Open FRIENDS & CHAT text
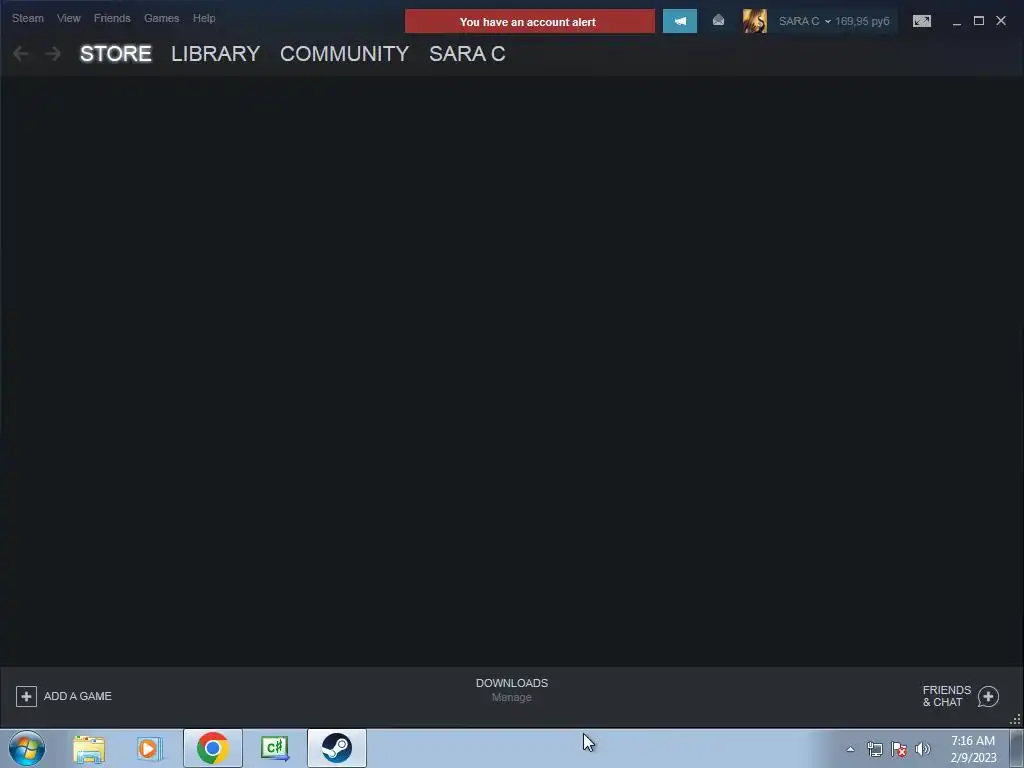This screenshot has height=768, width=1024. [946, 696]
